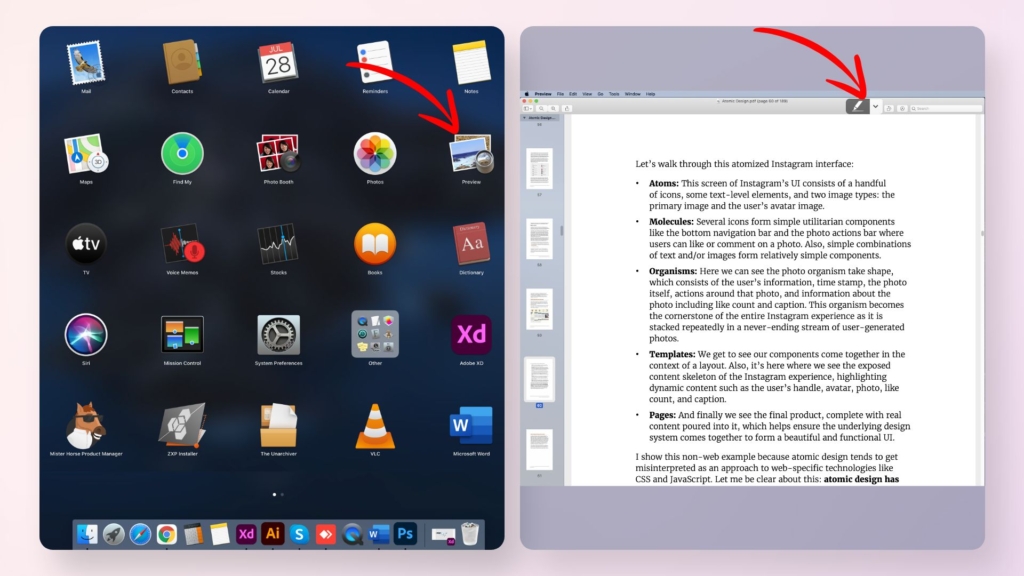Open Window menu in Preview
Image resolution: width=1024 pixels, height=576 pixels.
click(632, 94)
